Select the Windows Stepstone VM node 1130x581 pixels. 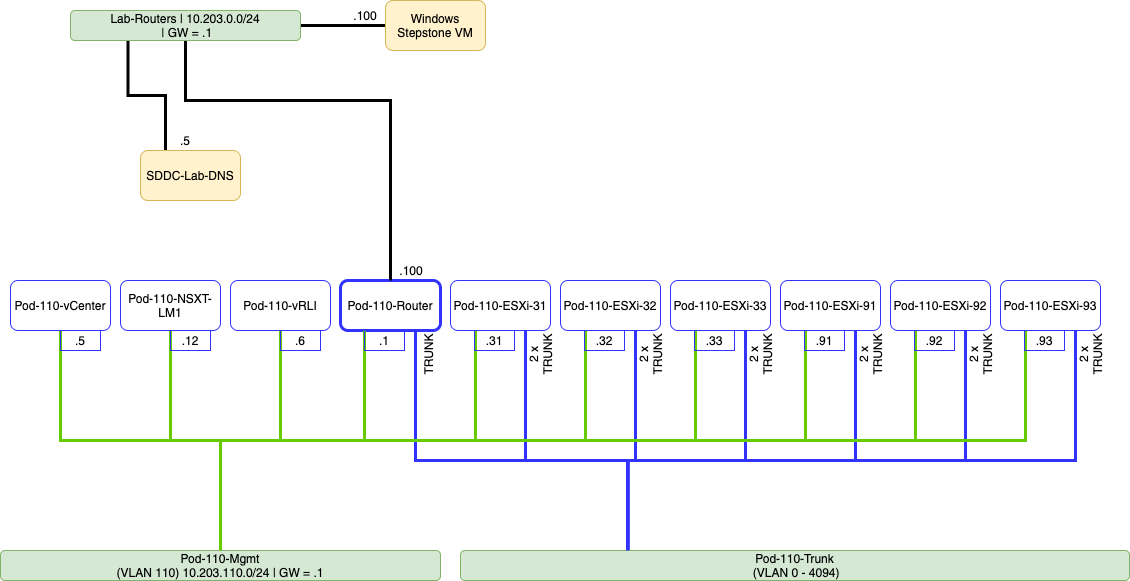coord(435,26)
